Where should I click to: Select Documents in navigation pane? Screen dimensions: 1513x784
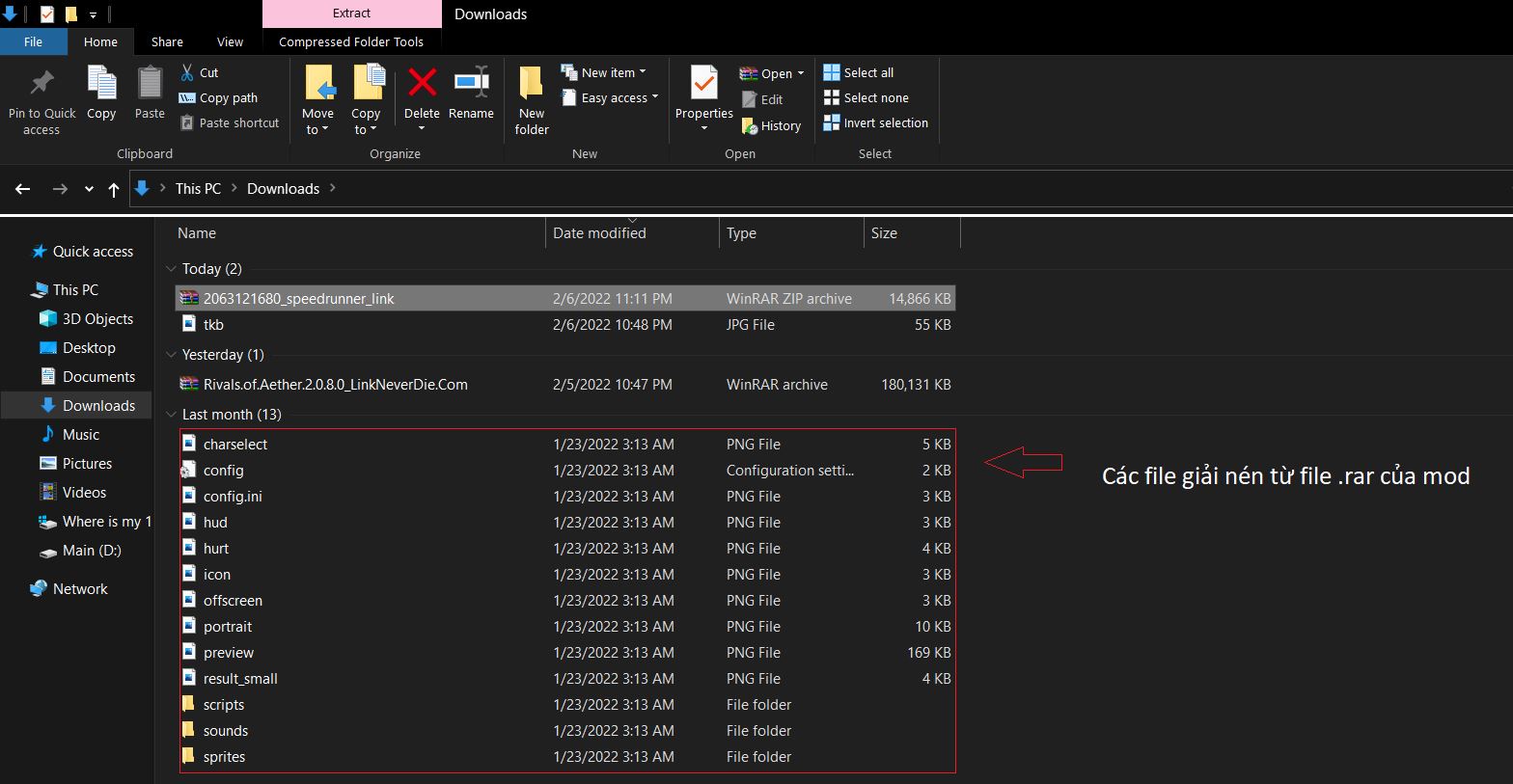[x=98, y=377]
